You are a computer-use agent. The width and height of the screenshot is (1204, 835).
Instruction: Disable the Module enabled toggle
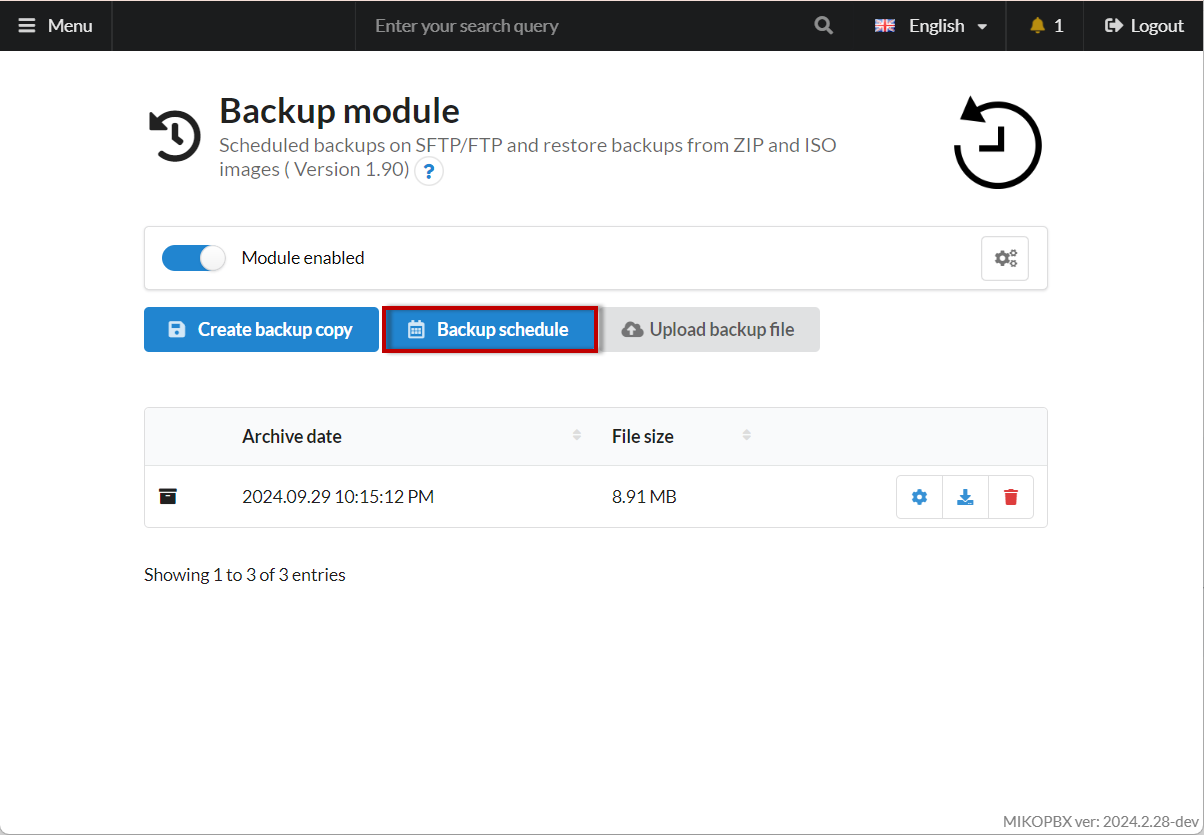194,258
